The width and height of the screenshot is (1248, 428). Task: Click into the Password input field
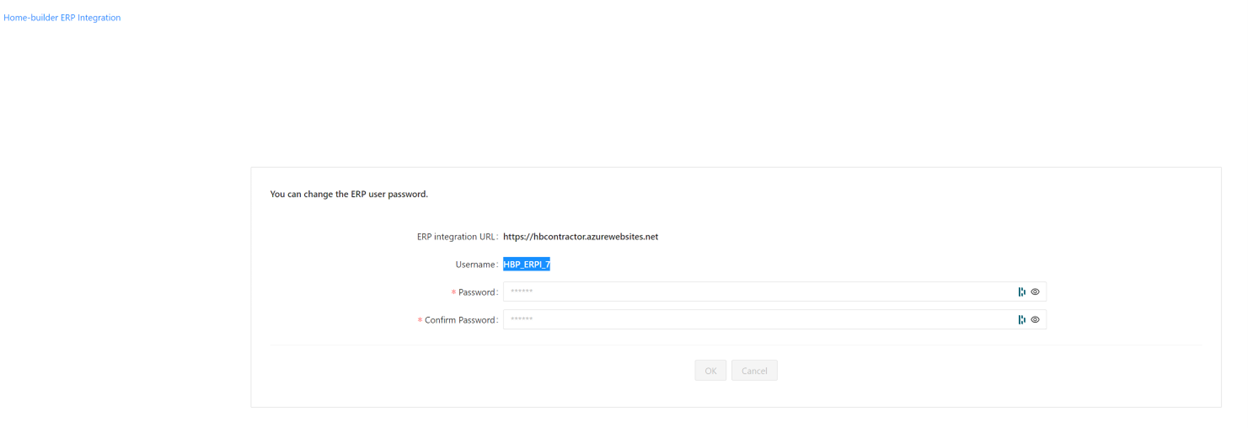[774, 292]
